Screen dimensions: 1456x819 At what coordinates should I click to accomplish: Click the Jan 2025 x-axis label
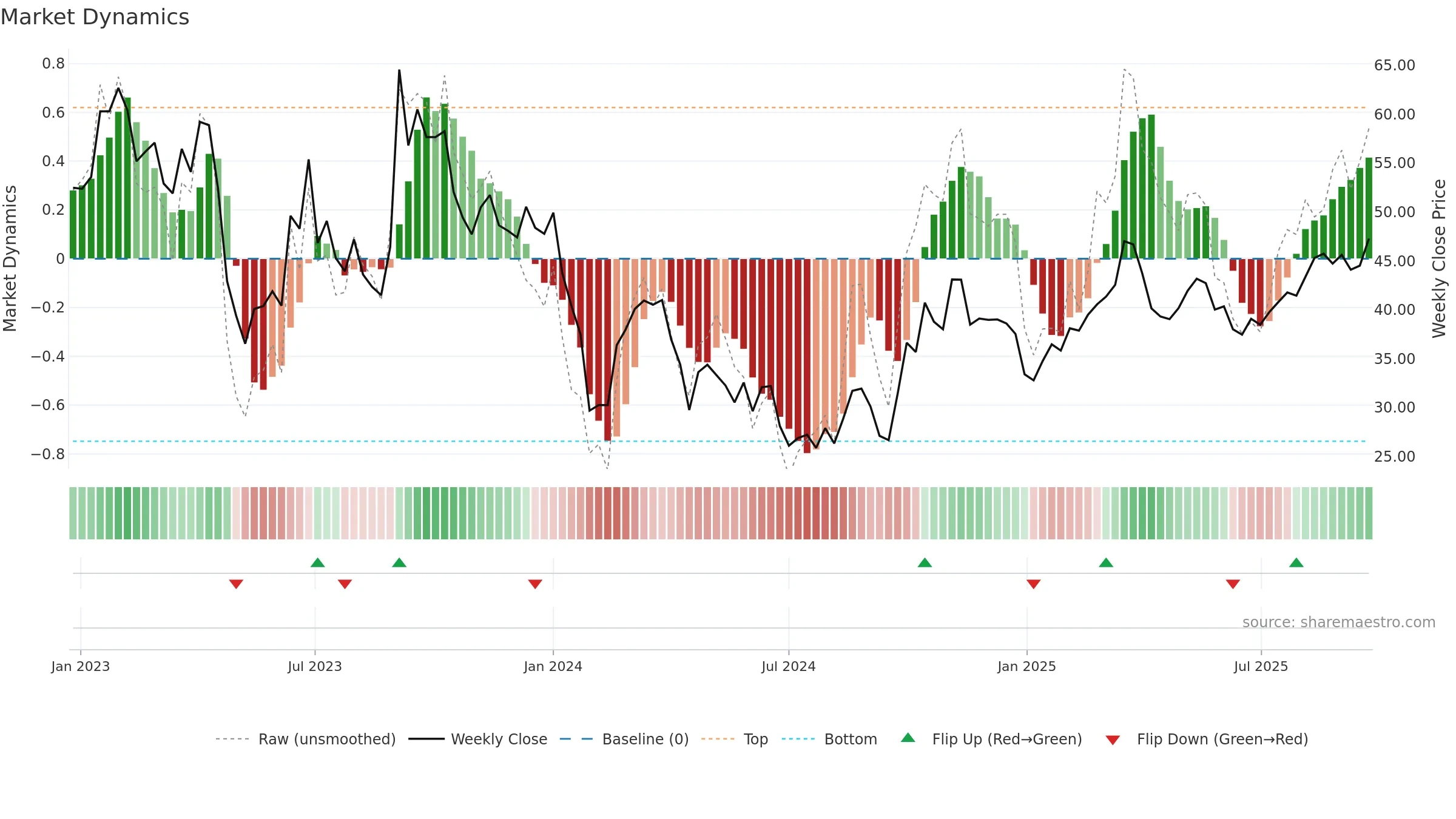point(1027,666)
